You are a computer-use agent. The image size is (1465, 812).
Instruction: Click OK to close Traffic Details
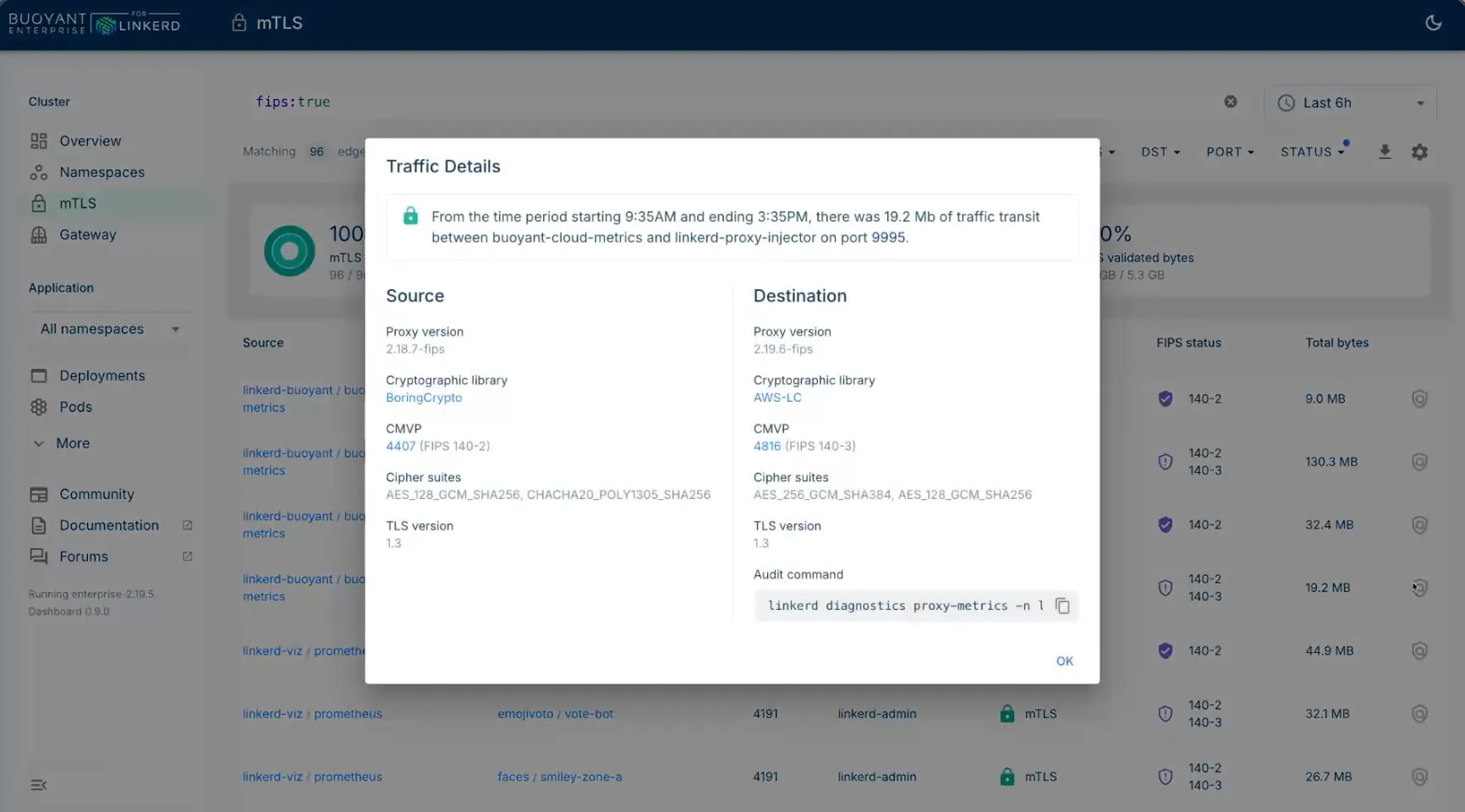pos(1064,661)
